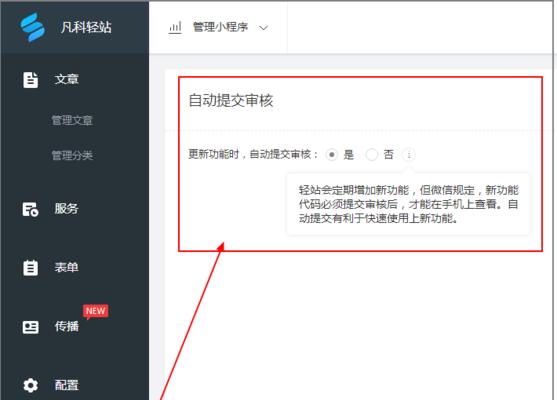Viewport: 557px width, 400px height.
Task: Click the 表单 clipboard icon
Action: click(x=30, y=268)
